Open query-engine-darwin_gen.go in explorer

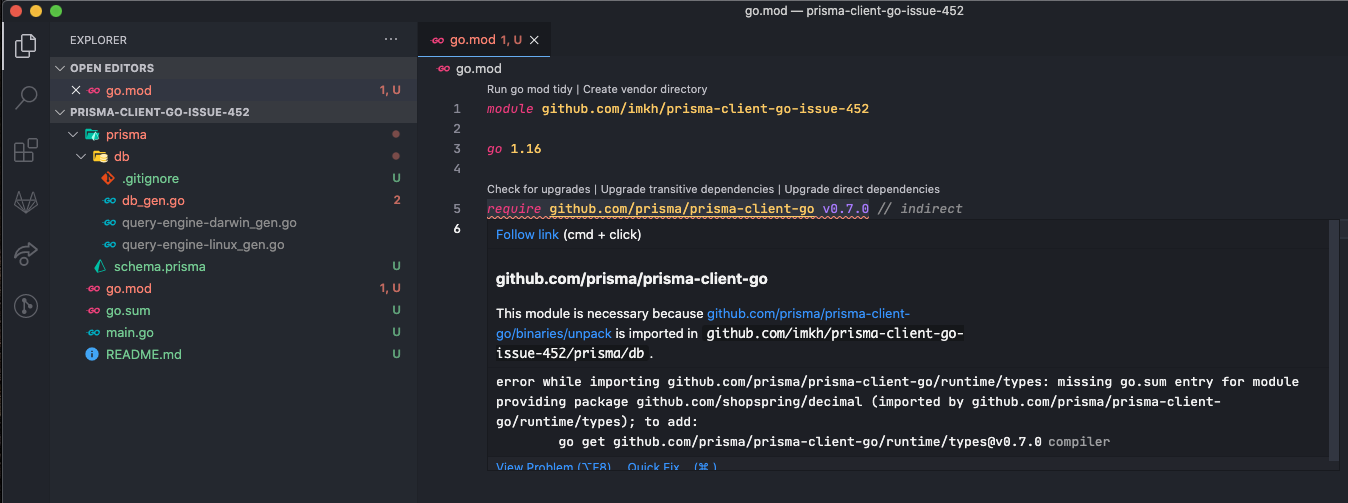point(209,222)
